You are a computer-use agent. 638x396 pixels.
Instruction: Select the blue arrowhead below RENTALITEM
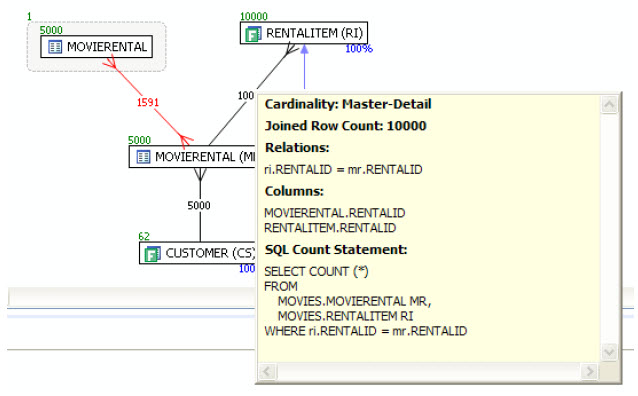(x=304, y=49)
